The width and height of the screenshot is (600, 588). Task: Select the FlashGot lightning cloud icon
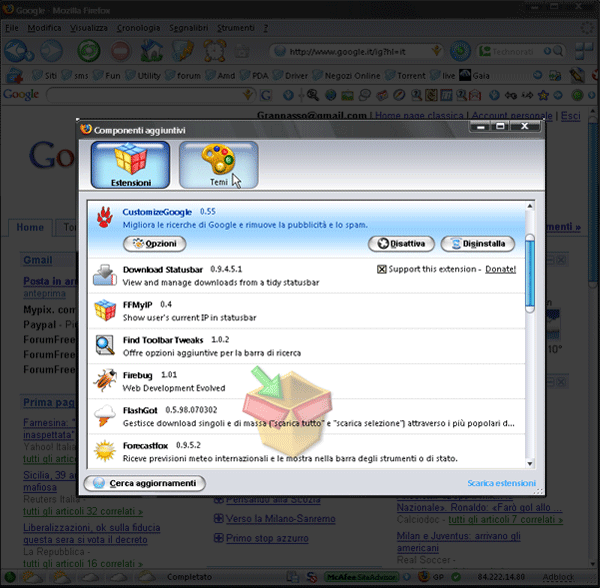(x=105, y=415)
